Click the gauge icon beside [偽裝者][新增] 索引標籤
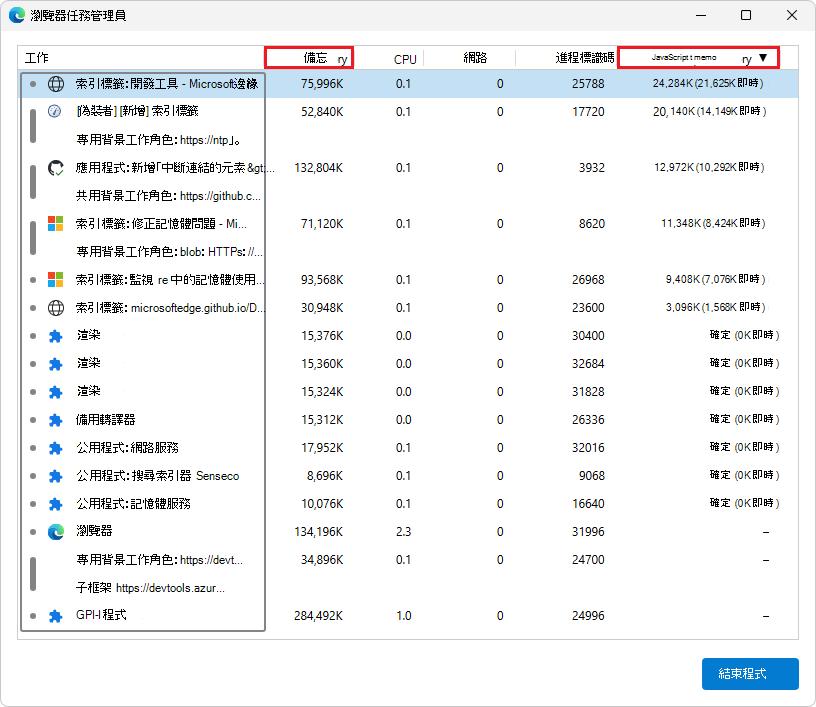This screenshot has height=707, width=816. [x=56, y=112]
